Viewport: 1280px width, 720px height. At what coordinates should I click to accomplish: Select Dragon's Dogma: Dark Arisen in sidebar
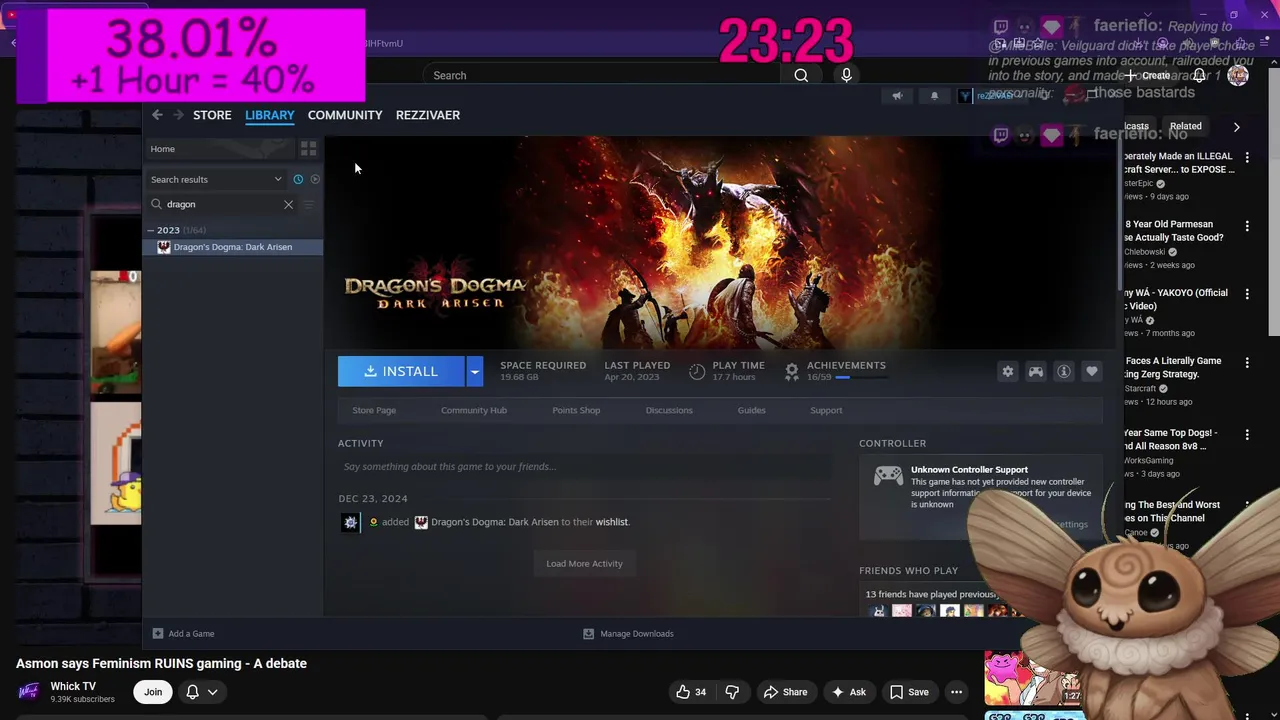[233, 247]
